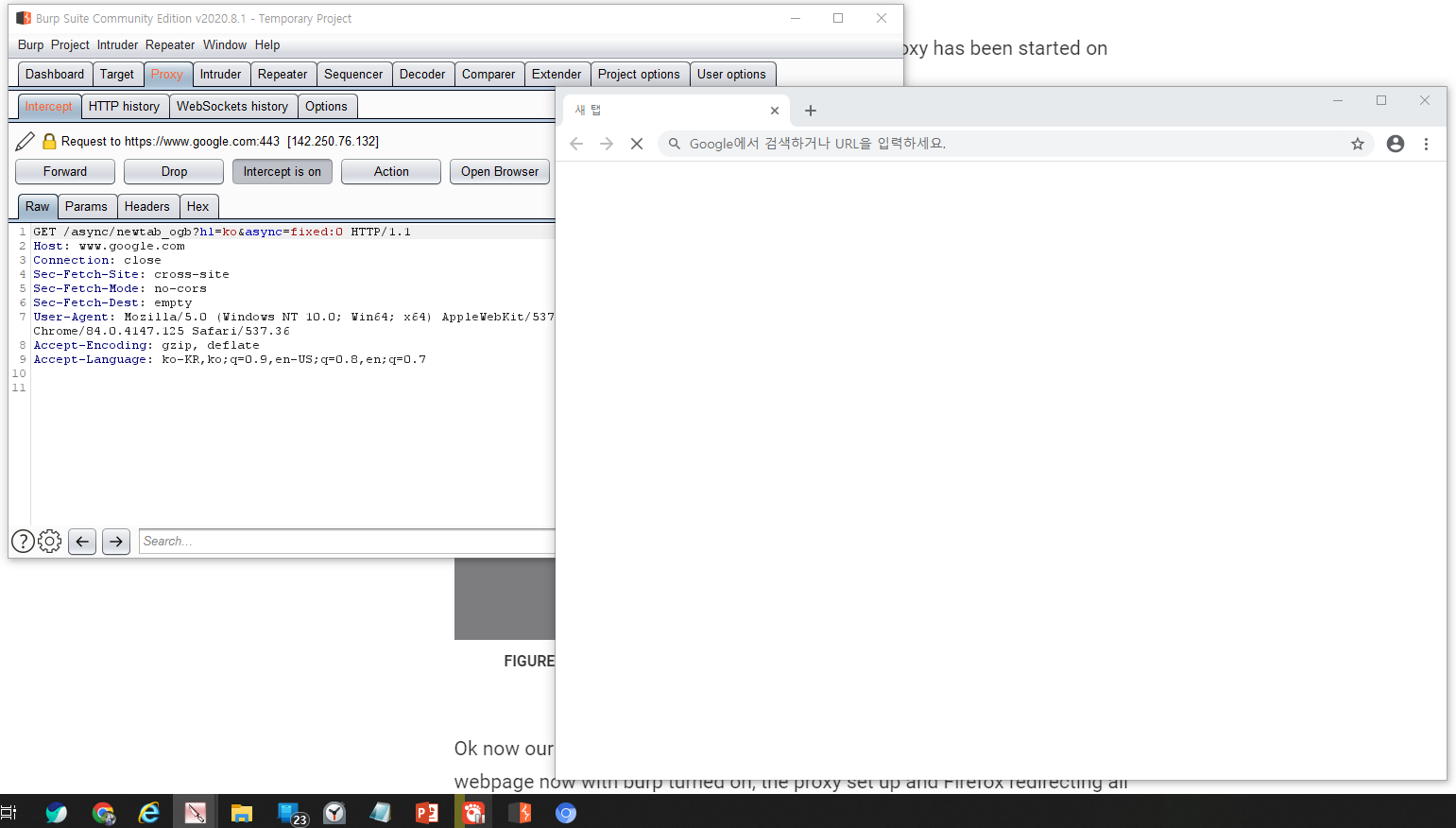Go to previous search match arrow
This screenshot has height=828, width=1456.
click(82, 542)
